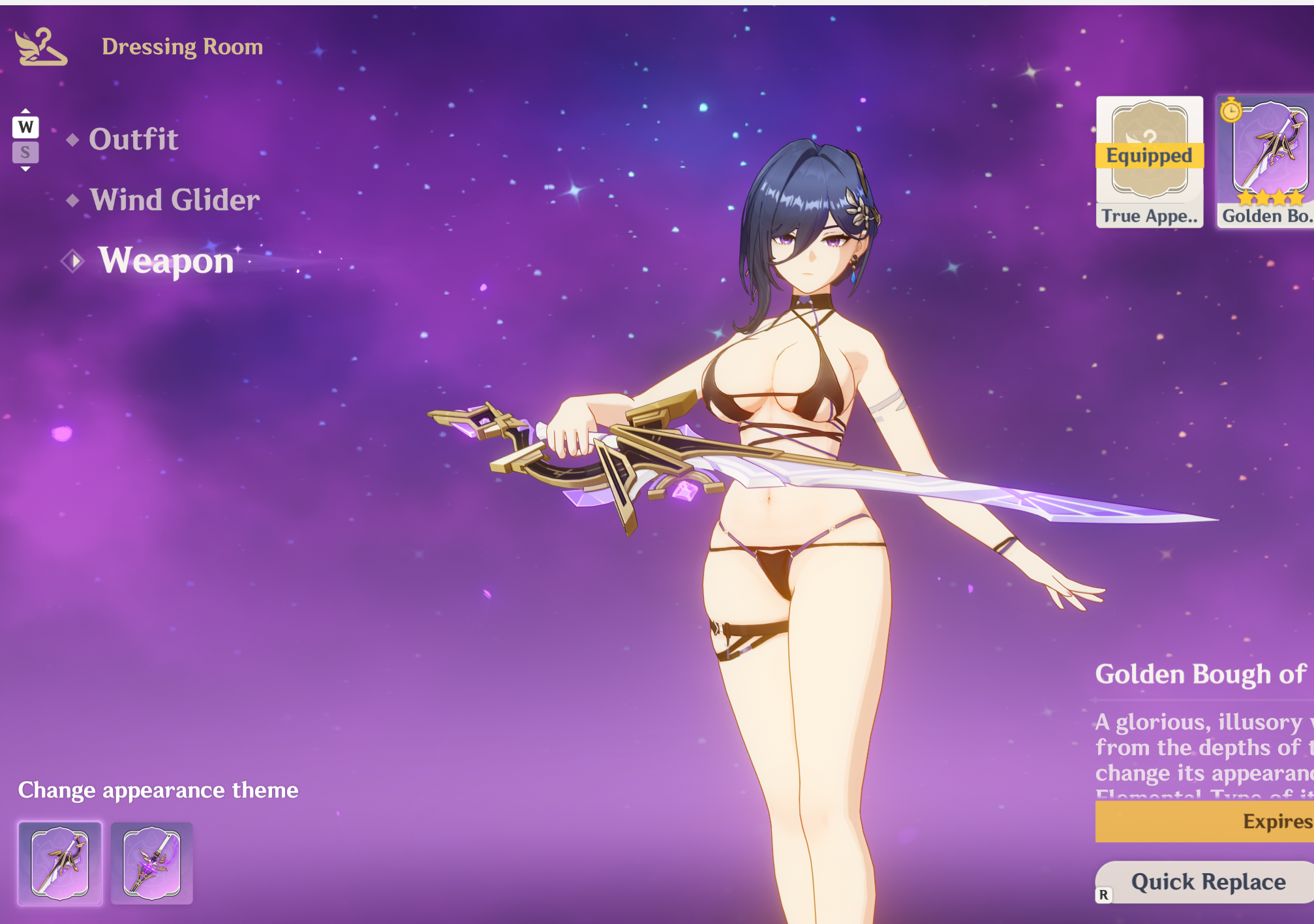Choose the second purple sword appearance theme

click(x=151, y=863)
